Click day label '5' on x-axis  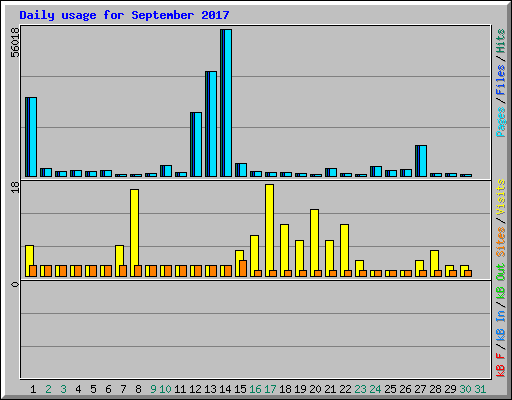[93, 389]
